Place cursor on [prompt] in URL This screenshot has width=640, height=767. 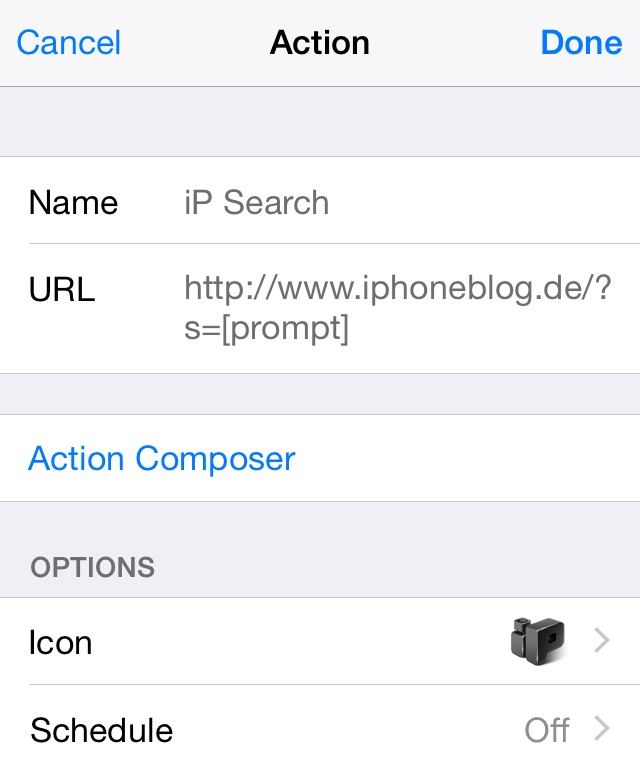(x=285, y=328)
